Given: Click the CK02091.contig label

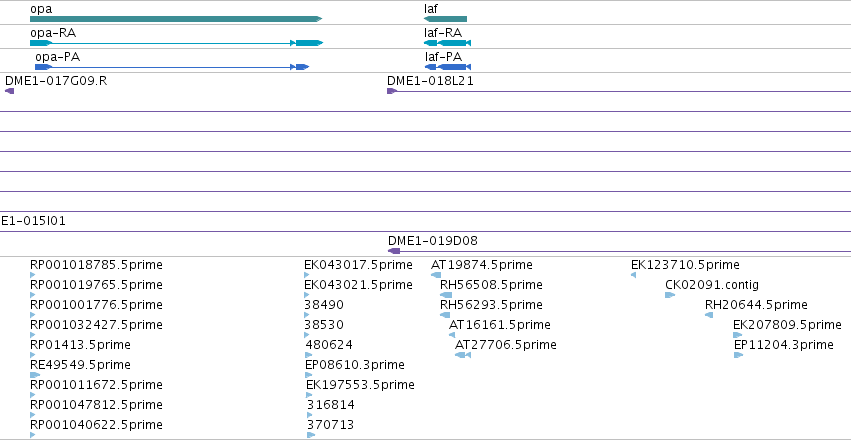Looking at the screenshot, I should pyautogui.click(x=712, y=285).
